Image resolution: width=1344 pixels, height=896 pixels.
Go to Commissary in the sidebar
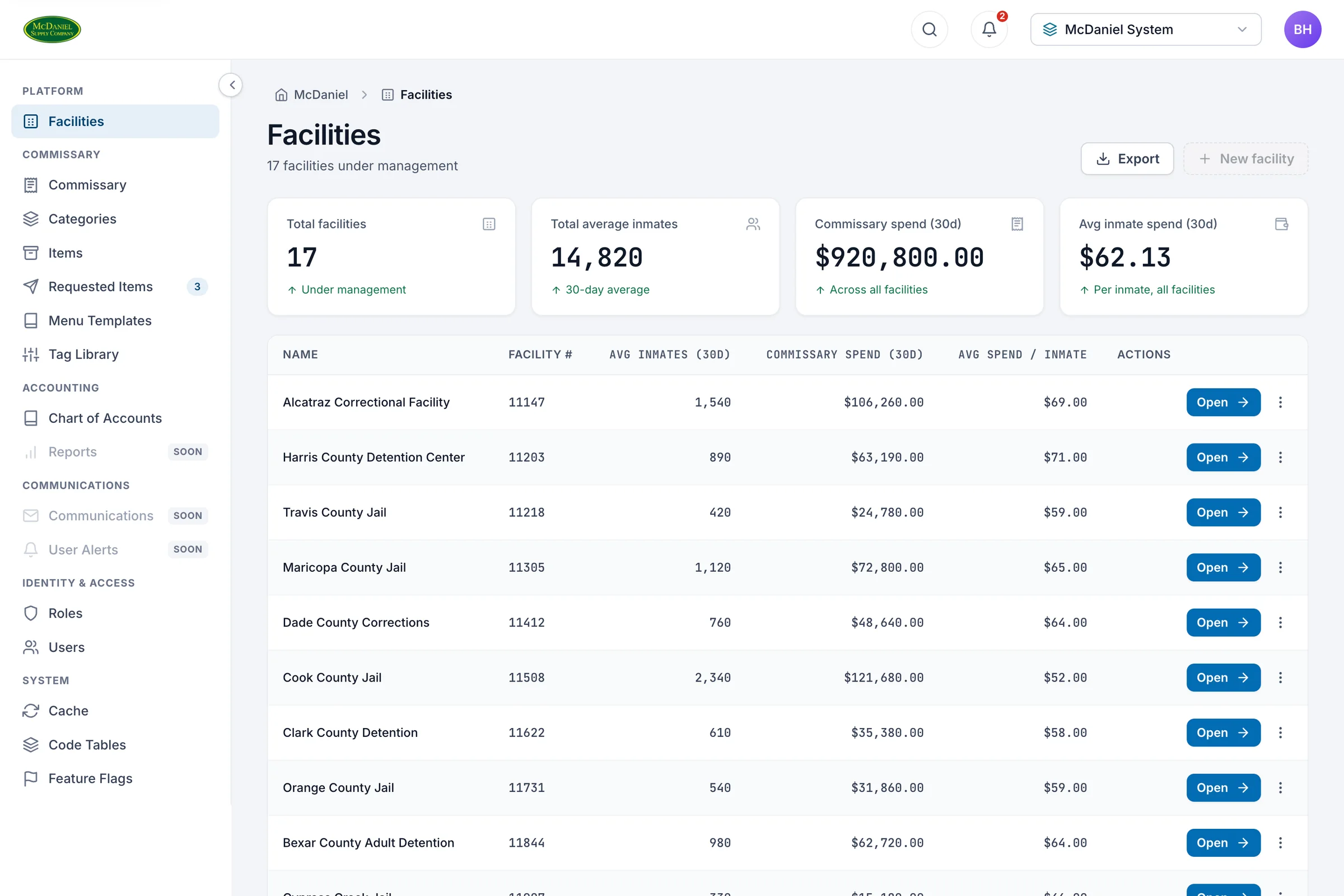pos(115,185)
